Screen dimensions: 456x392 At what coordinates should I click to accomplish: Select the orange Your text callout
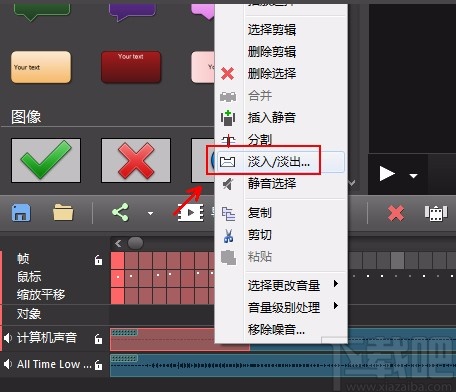(x=41, y=67)
